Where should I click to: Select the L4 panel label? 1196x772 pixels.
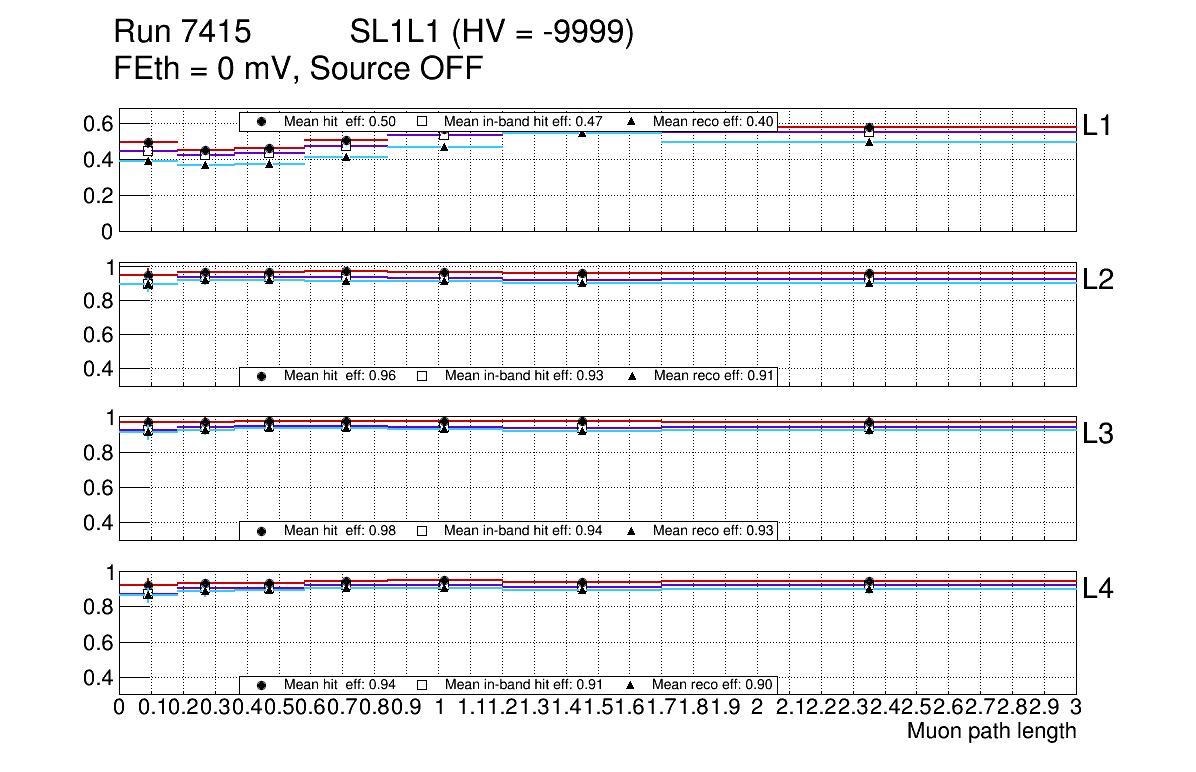tap(1098, 589)
